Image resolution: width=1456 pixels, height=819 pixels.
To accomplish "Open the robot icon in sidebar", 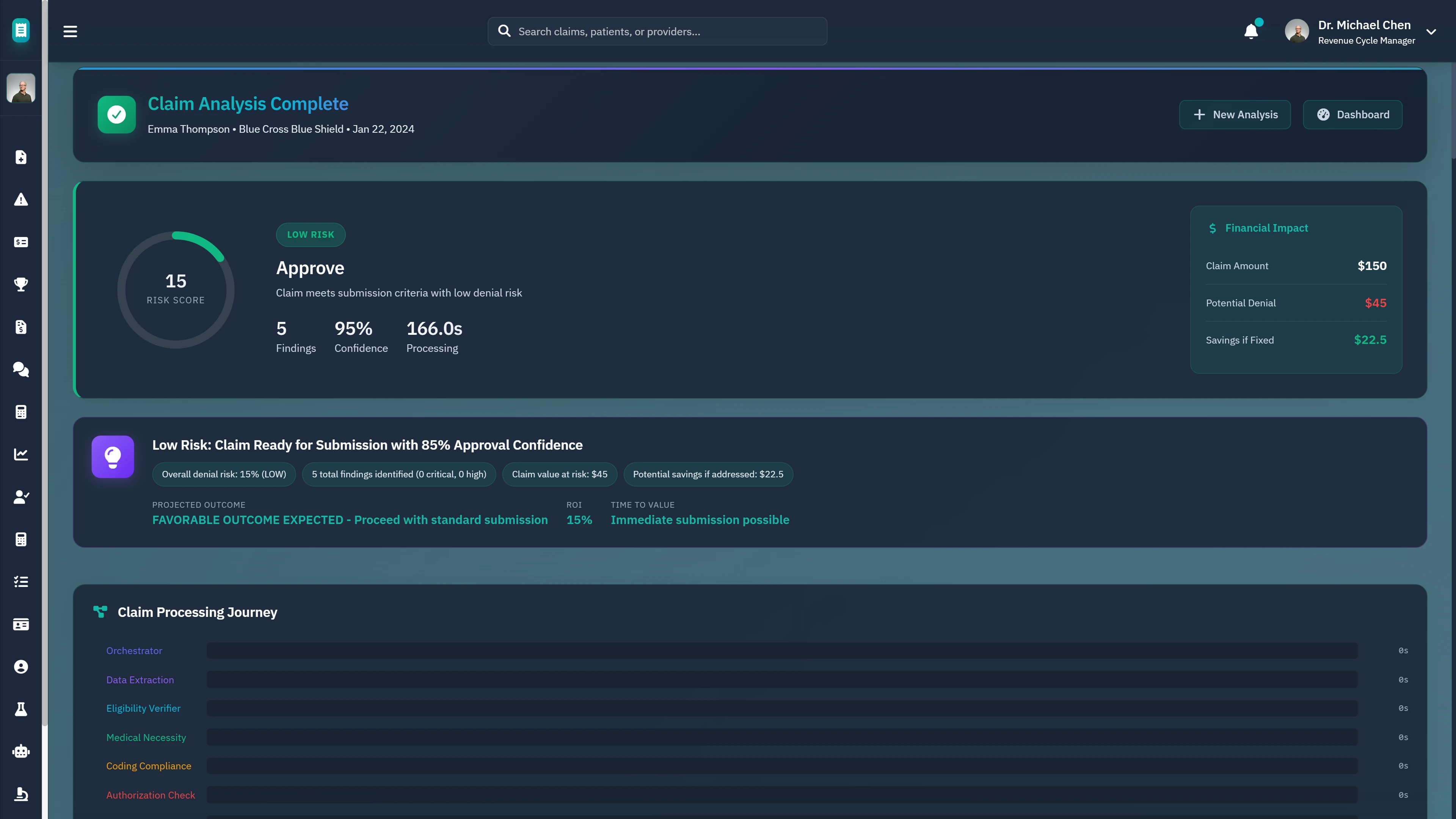I will tap(21, 752).
